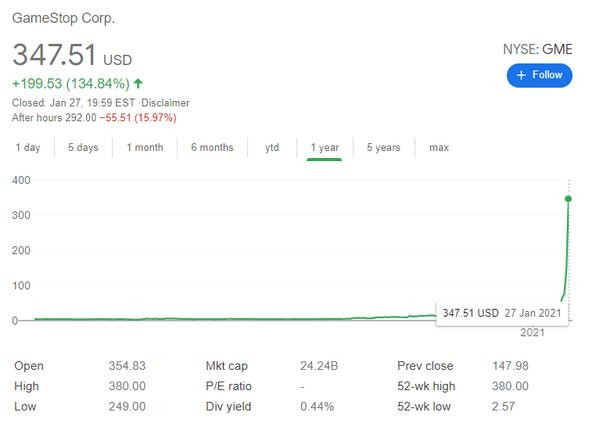The image size is (600, 427).
Task: Show the 6 months chart range
Action: 211,147
